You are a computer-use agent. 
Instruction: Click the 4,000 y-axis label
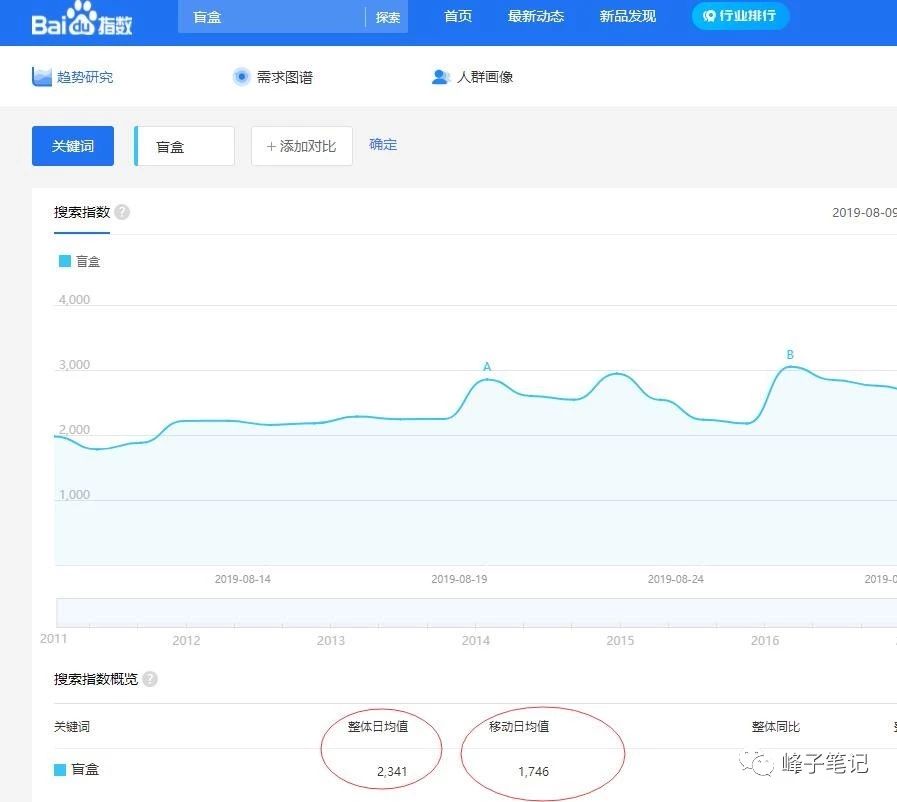click(74, 300)
